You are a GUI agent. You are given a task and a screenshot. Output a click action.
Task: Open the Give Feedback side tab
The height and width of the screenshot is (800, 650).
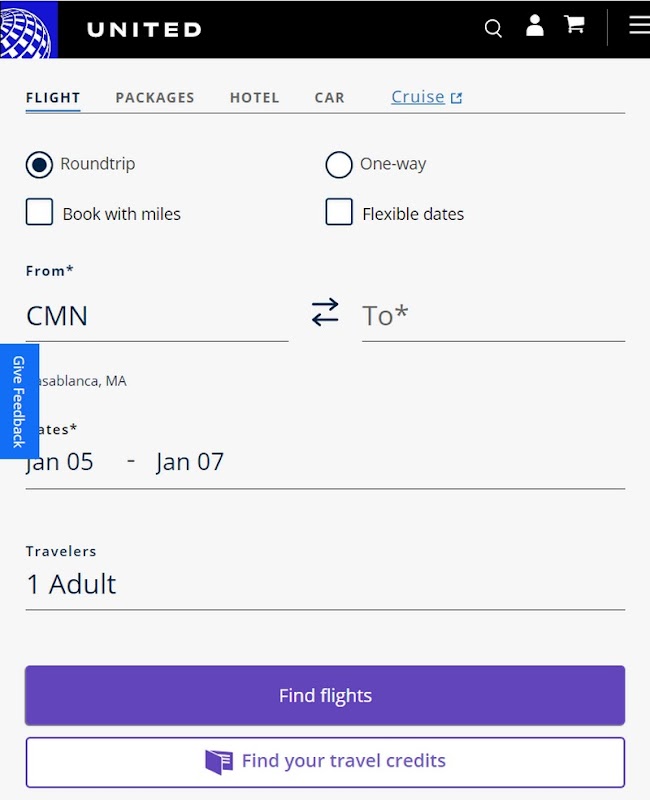pos(18,401)
